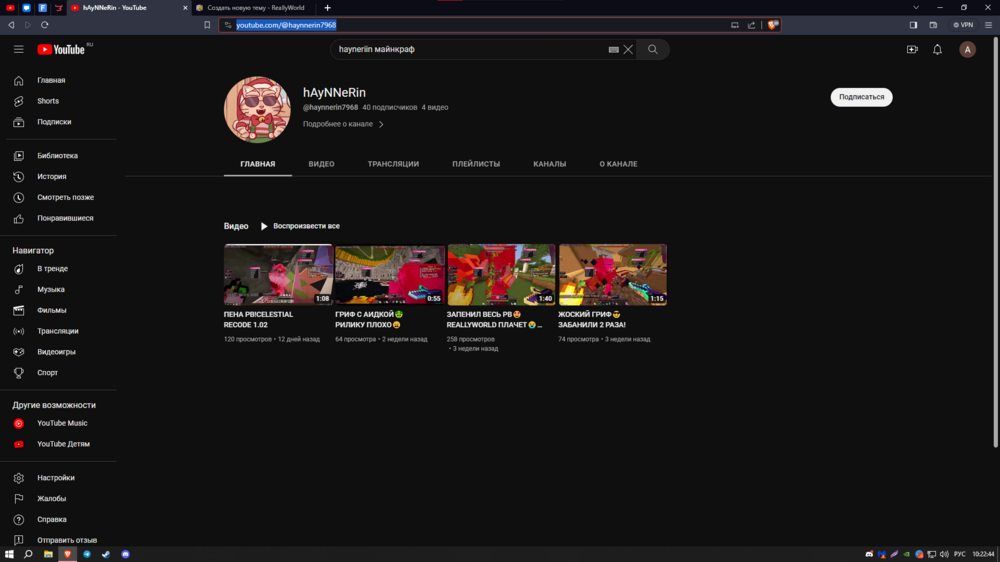Screen dimensions: 1000x562
Task: Switch to the КАНАЛЫ channel tab
Action: click(549, 164)
